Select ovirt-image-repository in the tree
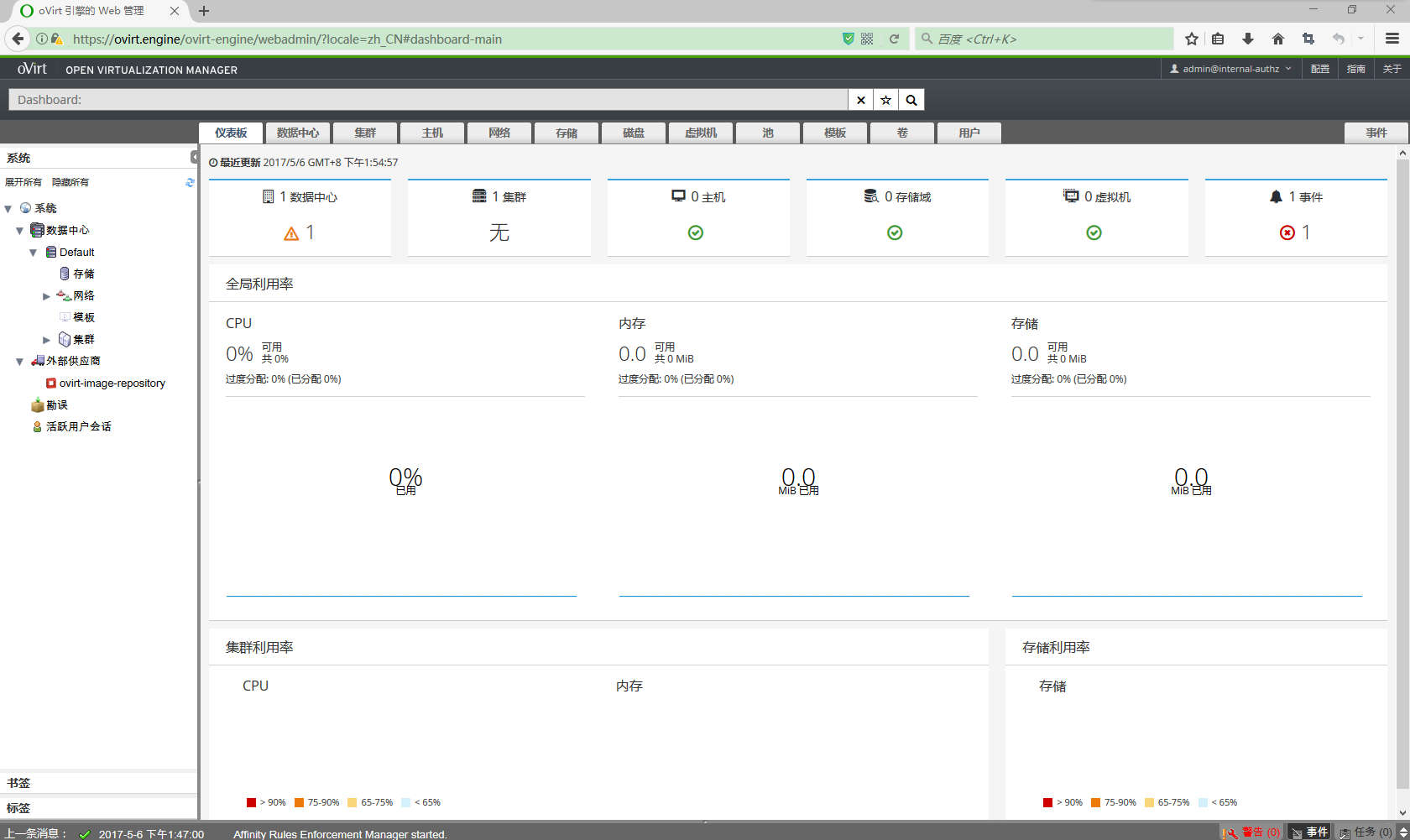This screenshot has height=840, width=1410. point(112,383)
